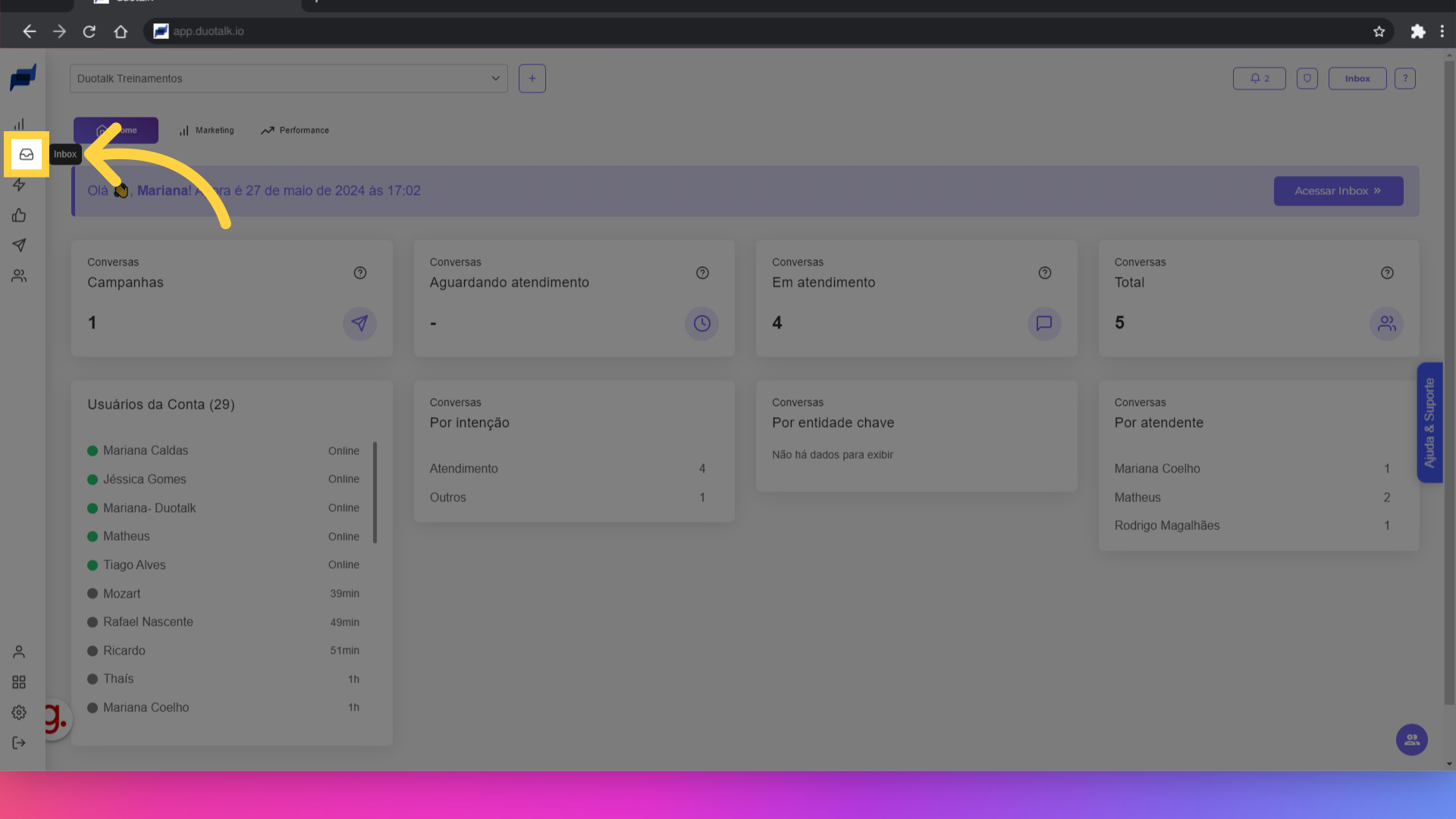Open the Ajuda & Suporte side tab
Viewport: 1456px width, 819px height.
click(x=1429, y=422)
